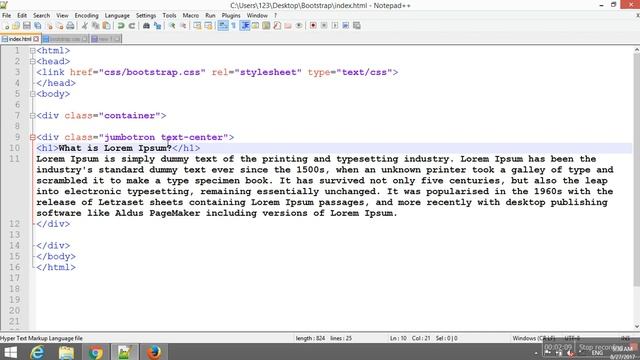Open the Settings menu
The width and height of the screenshot is (640, 360).
(x=146, y=16)
